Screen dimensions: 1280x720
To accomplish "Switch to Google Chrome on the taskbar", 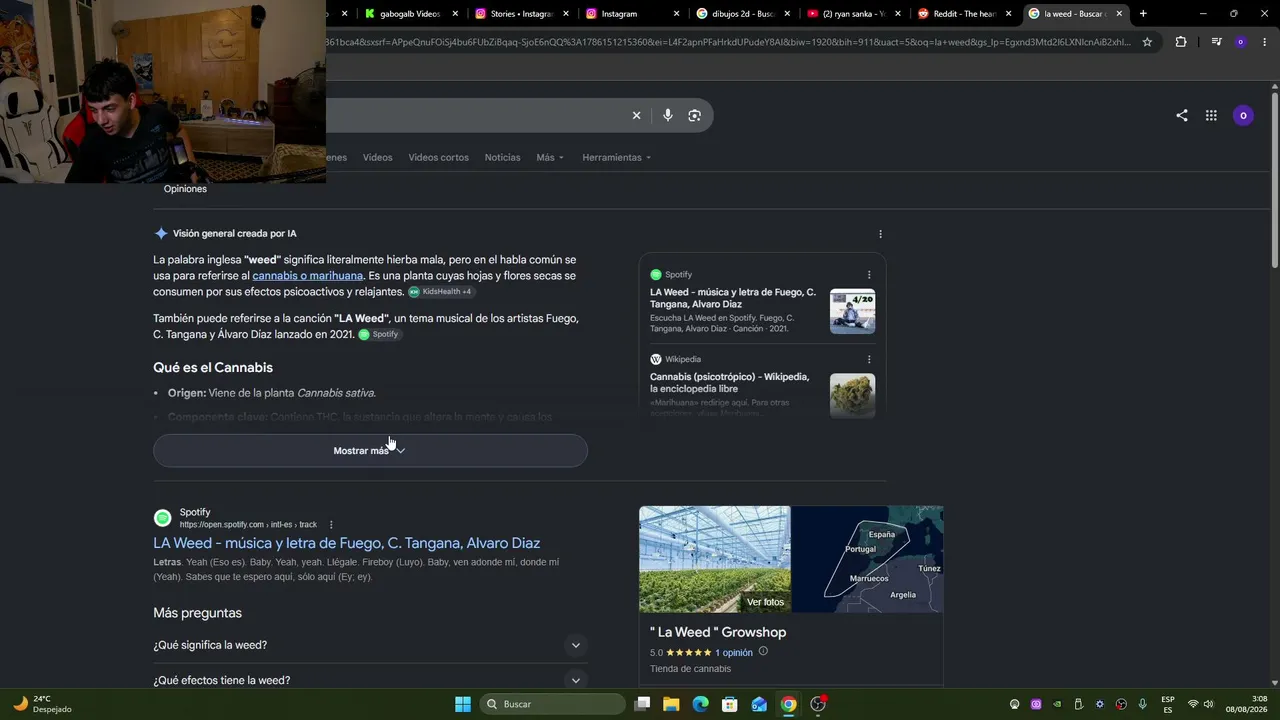I will 789,704.
